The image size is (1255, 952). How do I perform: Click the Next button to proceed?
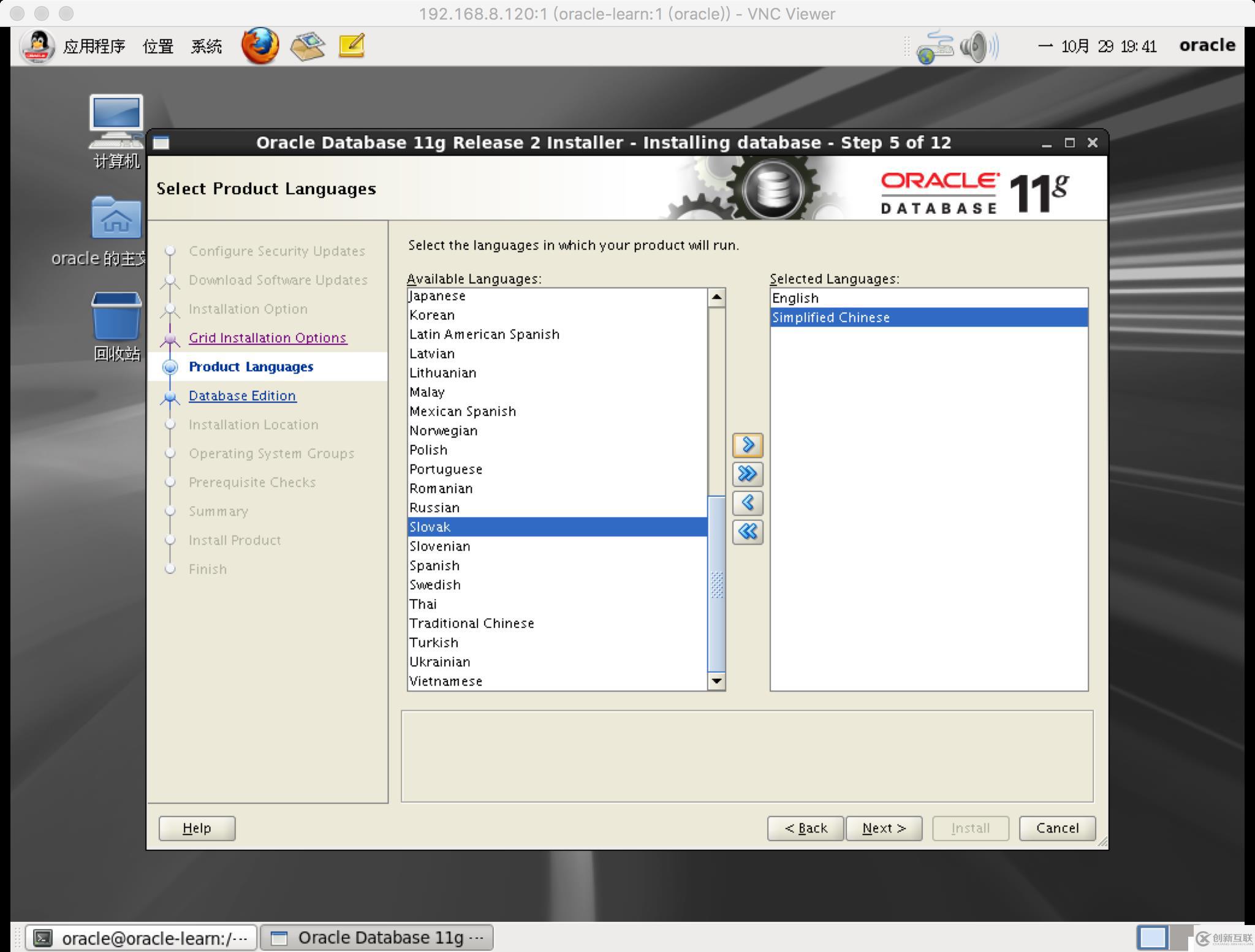[883, 827]
